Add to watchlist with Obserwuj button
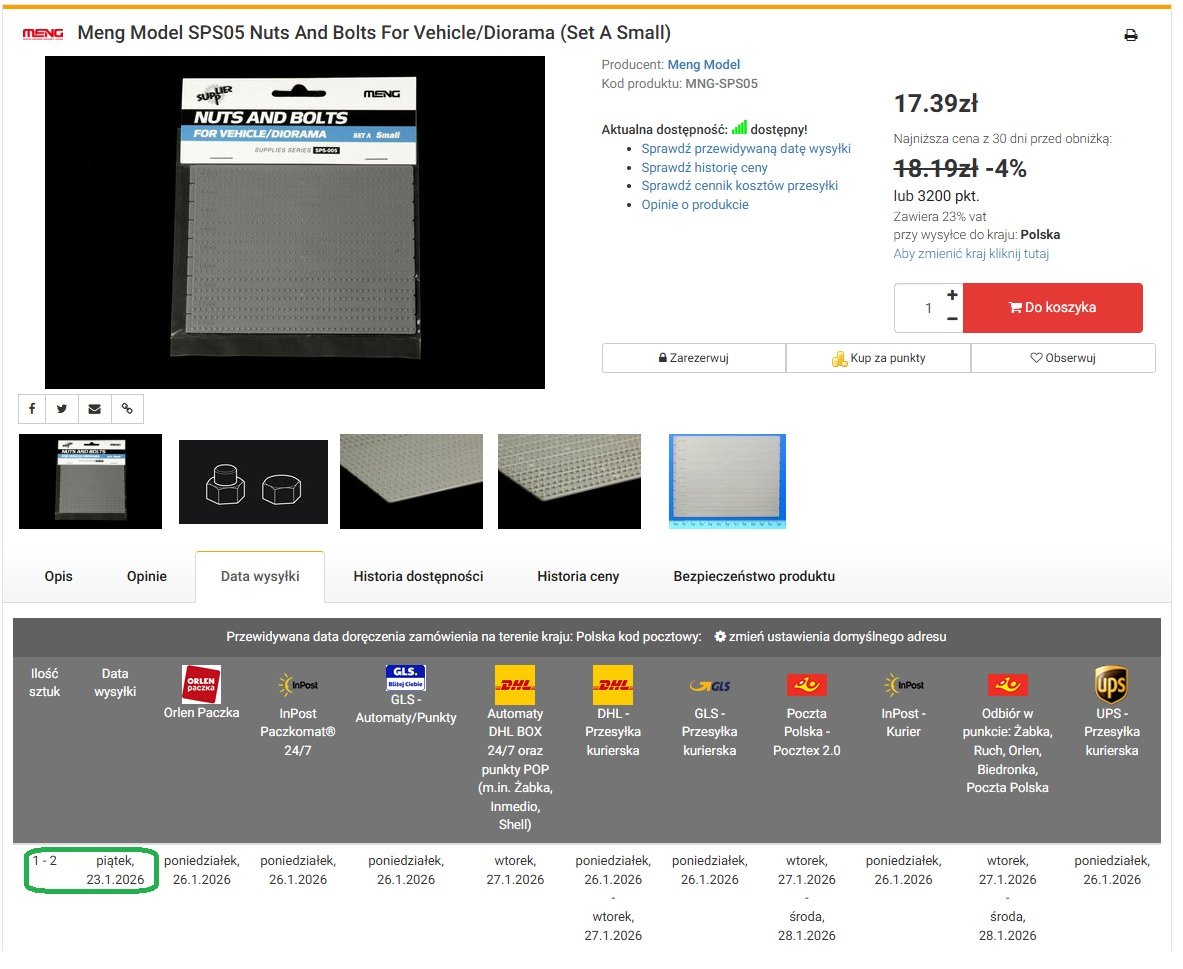The image size is (1183, 969). tap(1063, 358)
